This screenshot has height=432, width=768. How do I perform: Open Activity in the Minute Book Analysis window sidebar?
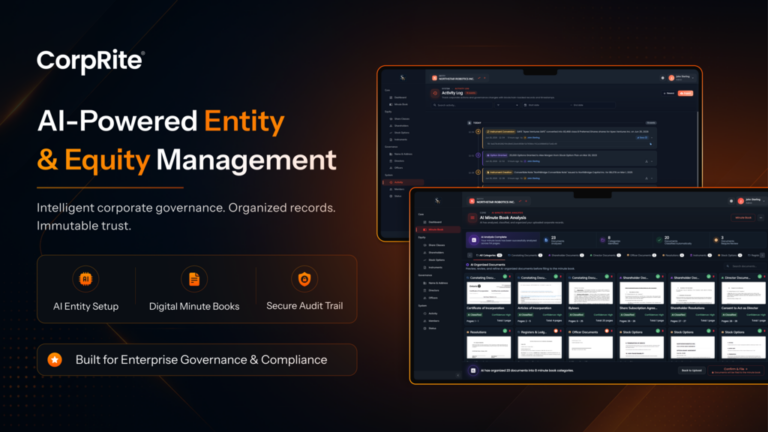click(430, 313)
